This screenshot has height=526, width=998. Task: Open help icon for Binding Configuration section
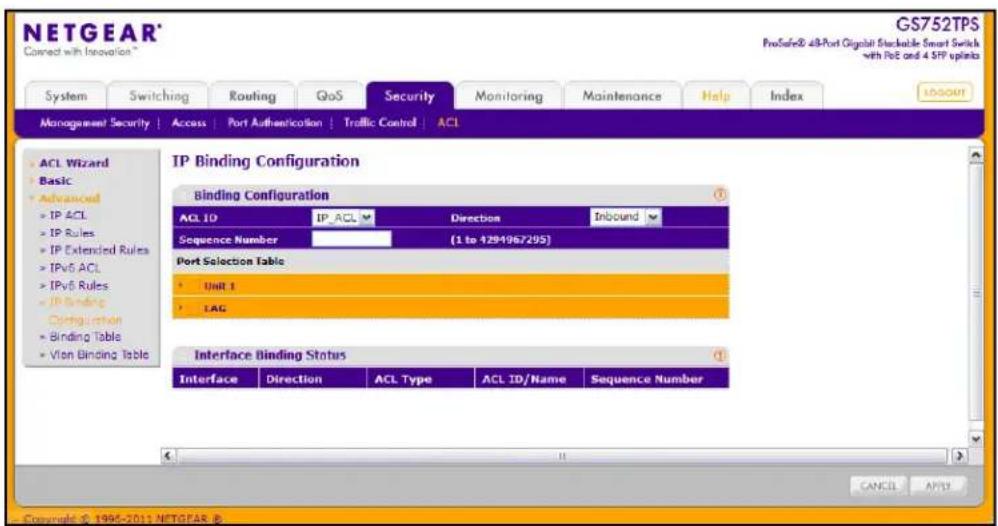pos(719,195)
